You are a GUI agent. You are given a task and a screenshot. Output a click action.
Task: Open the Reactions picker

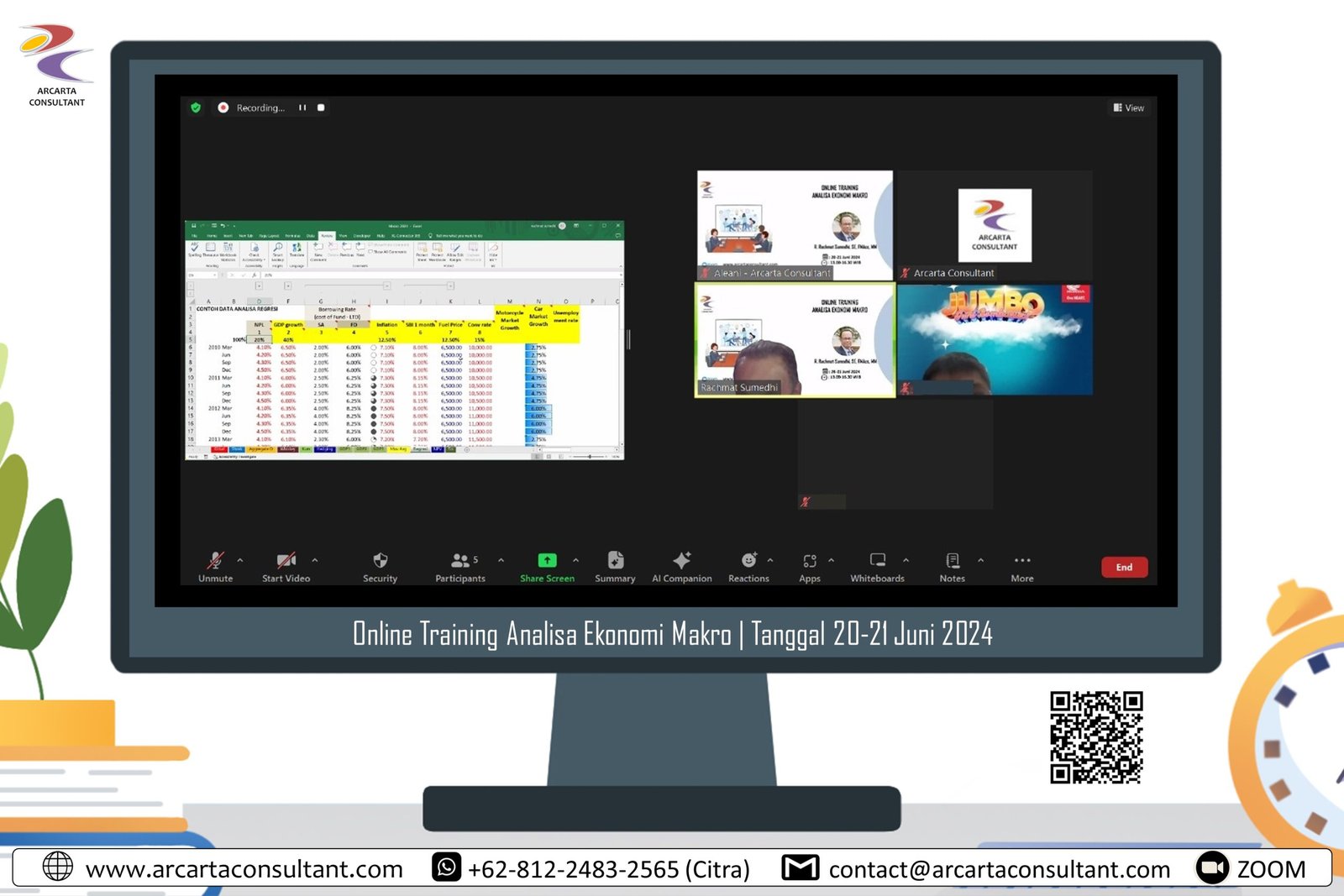(x=748, y=566)
